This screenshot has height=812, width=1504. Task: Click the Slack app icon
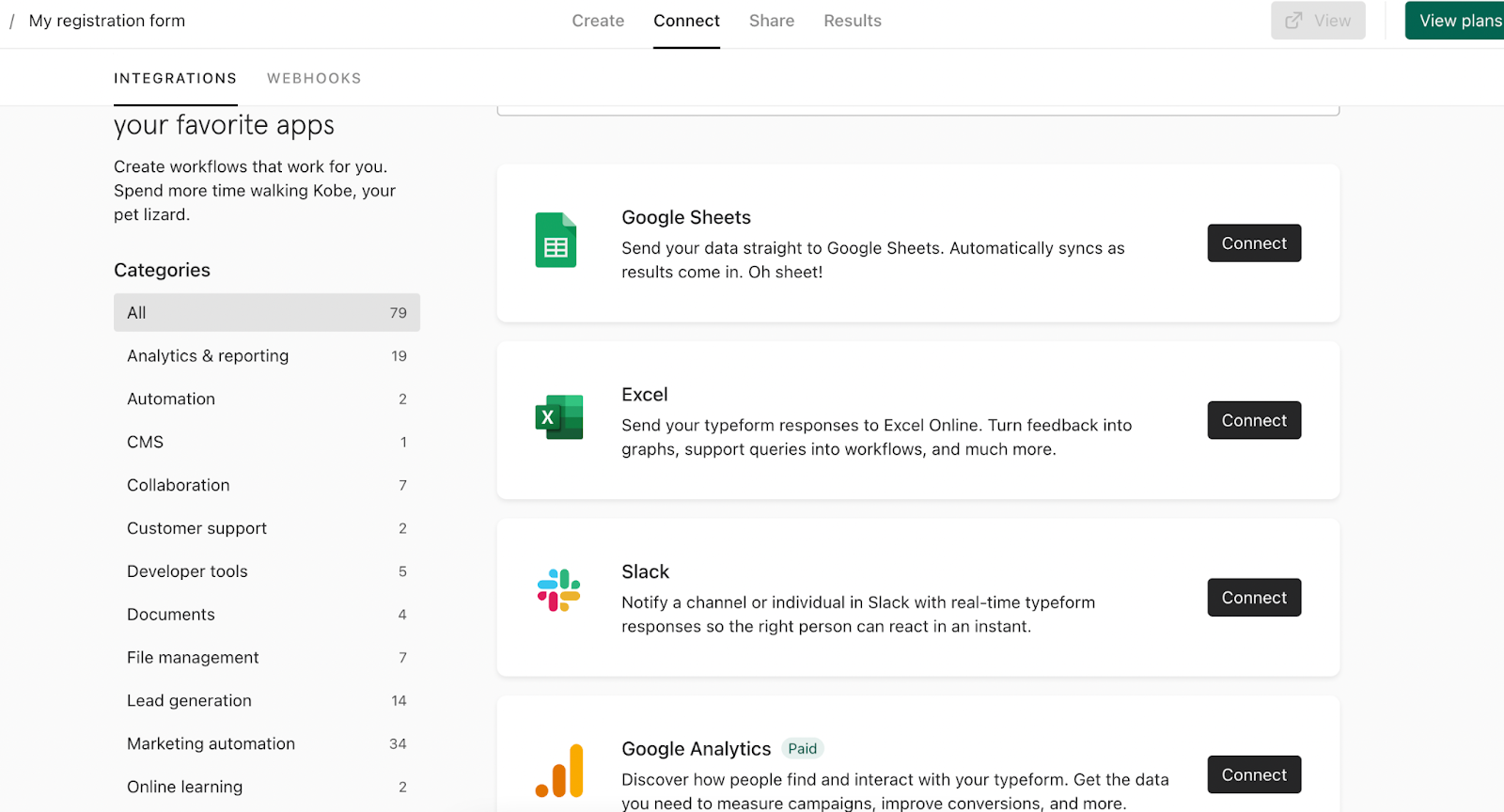coord(559,590)
